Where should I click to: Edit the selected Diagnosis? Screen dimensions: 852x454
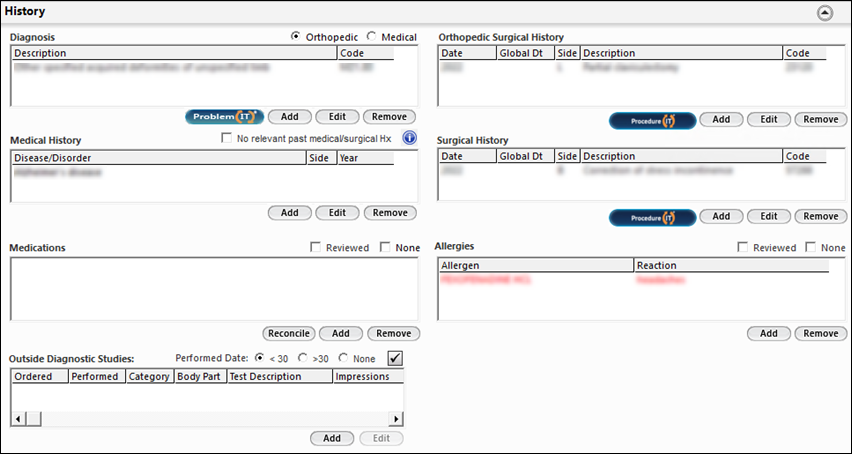pos(337,117)
